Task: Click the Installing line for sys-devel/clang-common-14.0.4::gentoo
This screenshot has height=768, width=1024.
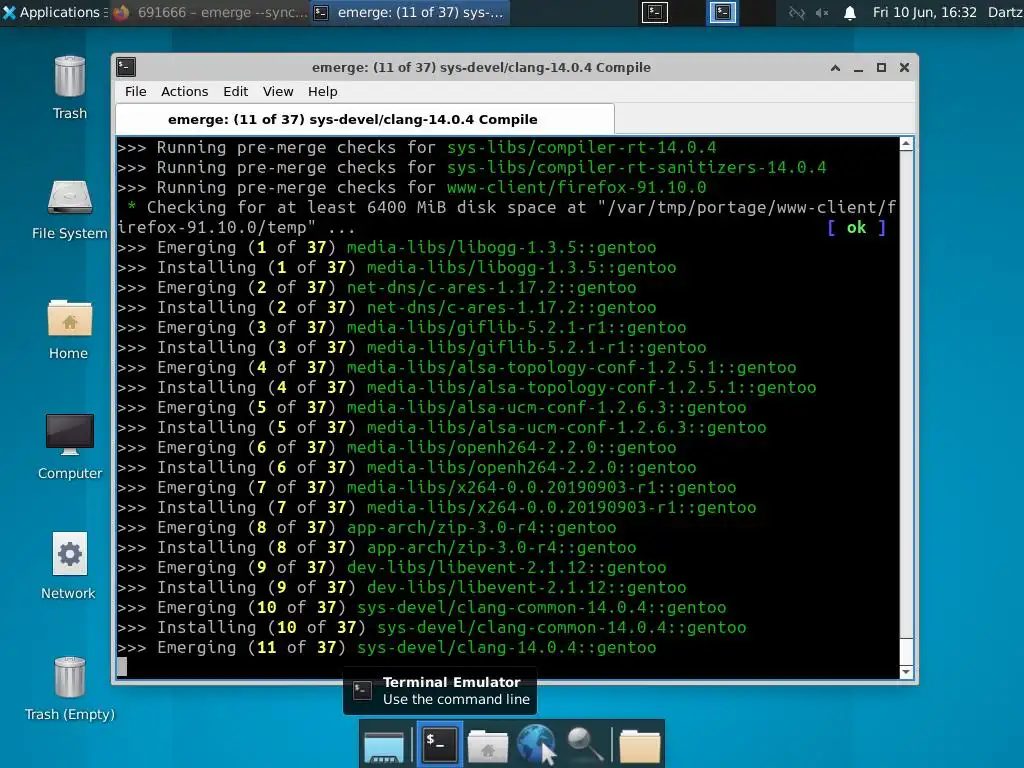Action: tap(432, 628)
